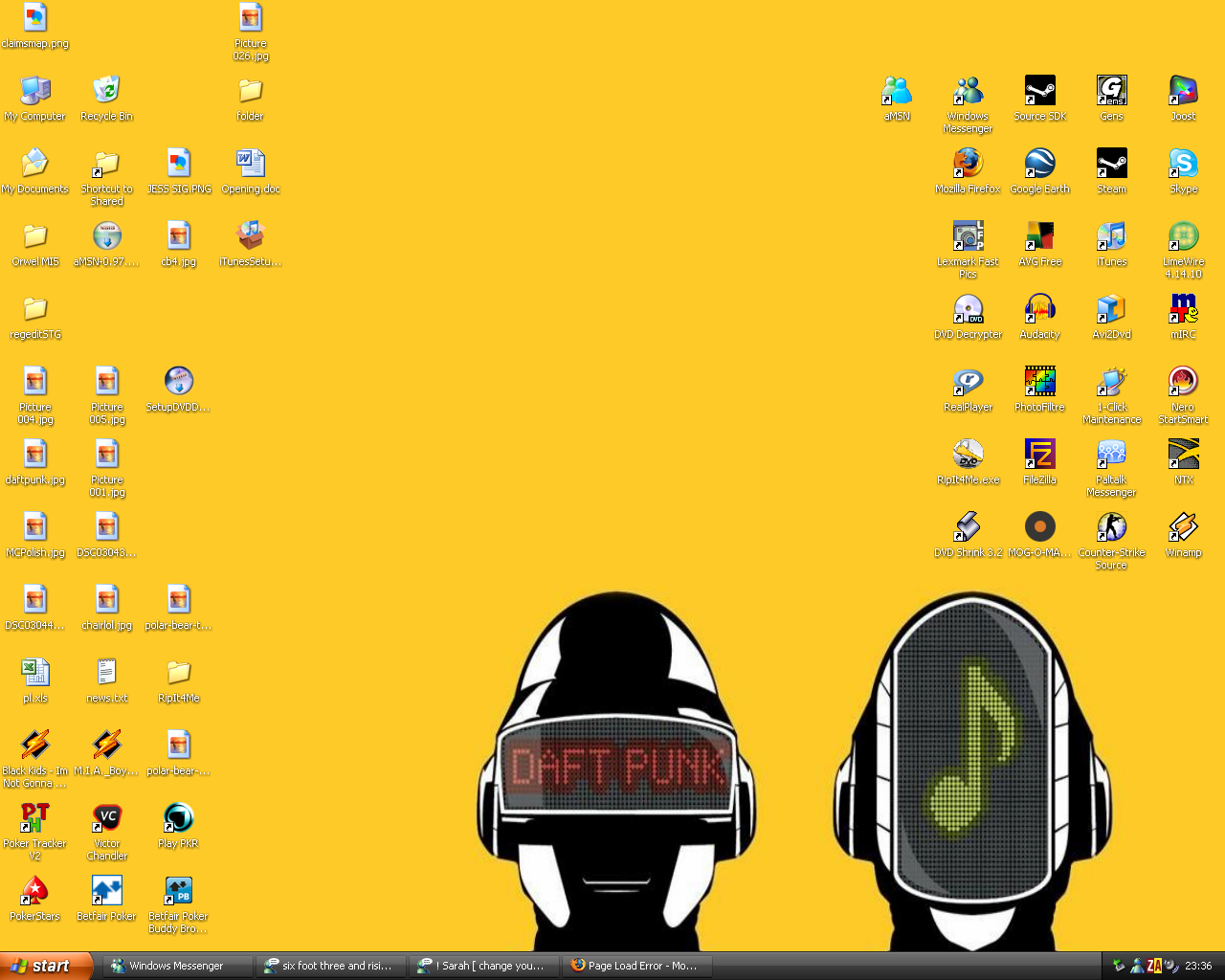
Task: Click the Recycle Bin icon
Action: (x=106, y=91)
